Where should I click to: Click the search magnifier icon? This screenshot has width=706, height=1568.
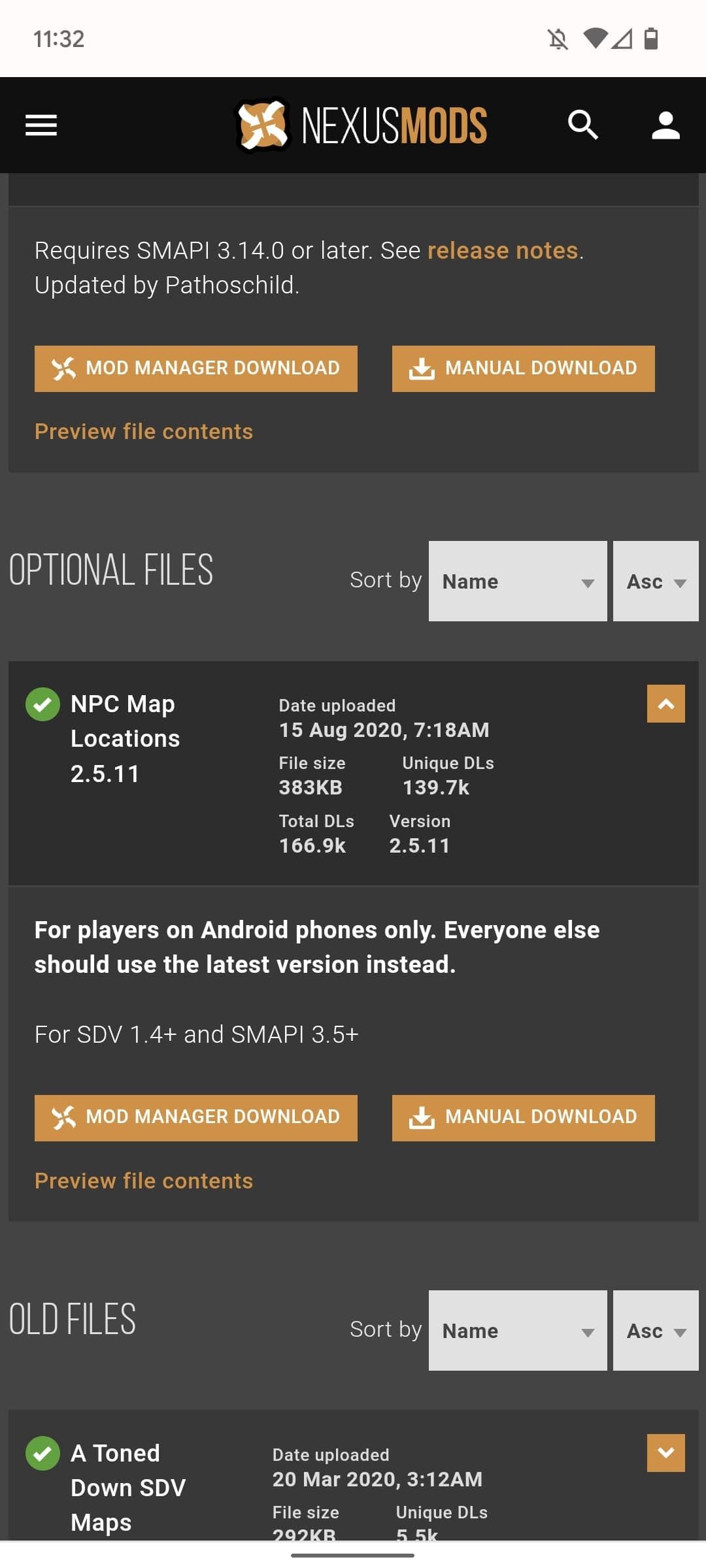click(582, 125)
